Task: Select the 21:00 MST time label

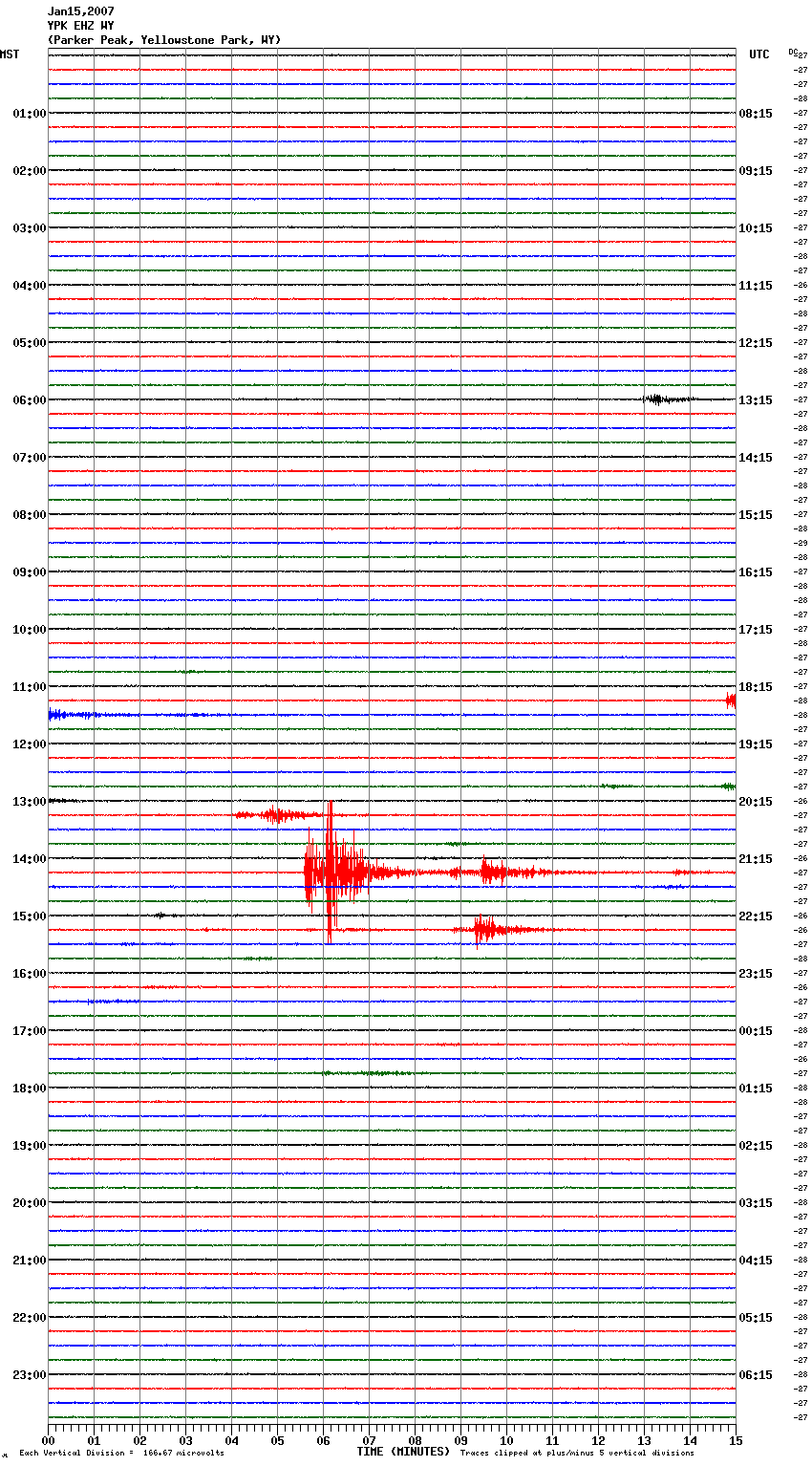Action: [x=30, y=1261]
